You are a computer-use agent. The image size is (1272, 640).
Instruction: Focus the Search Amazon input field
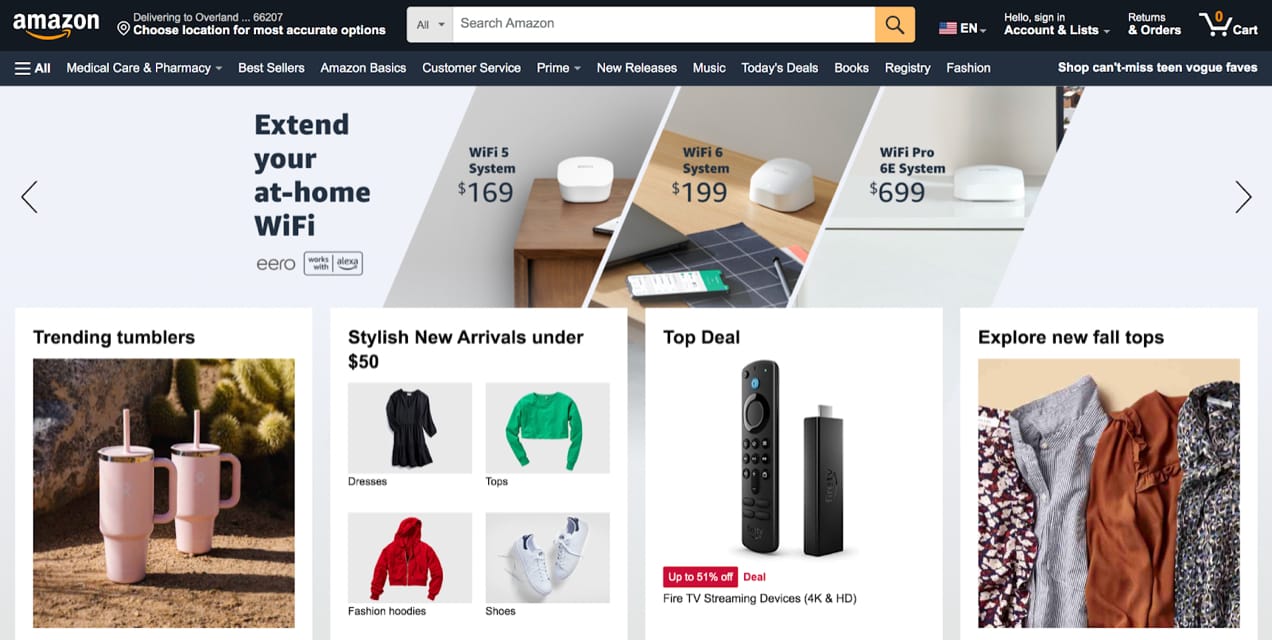coord(664,25)
